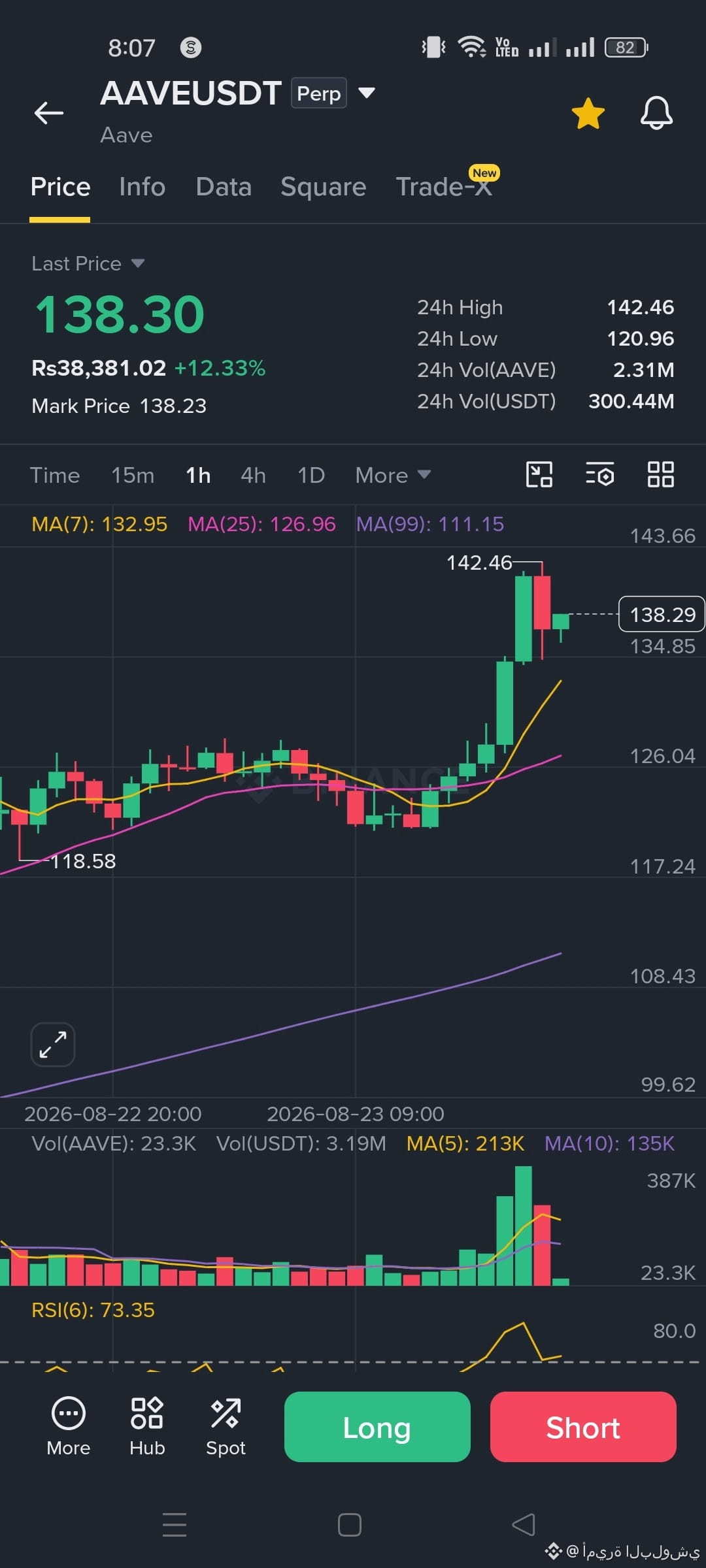Tap the current price tag 138.29
The height and width of the screenshot is (1568, 706).
[x=662, y=614]
